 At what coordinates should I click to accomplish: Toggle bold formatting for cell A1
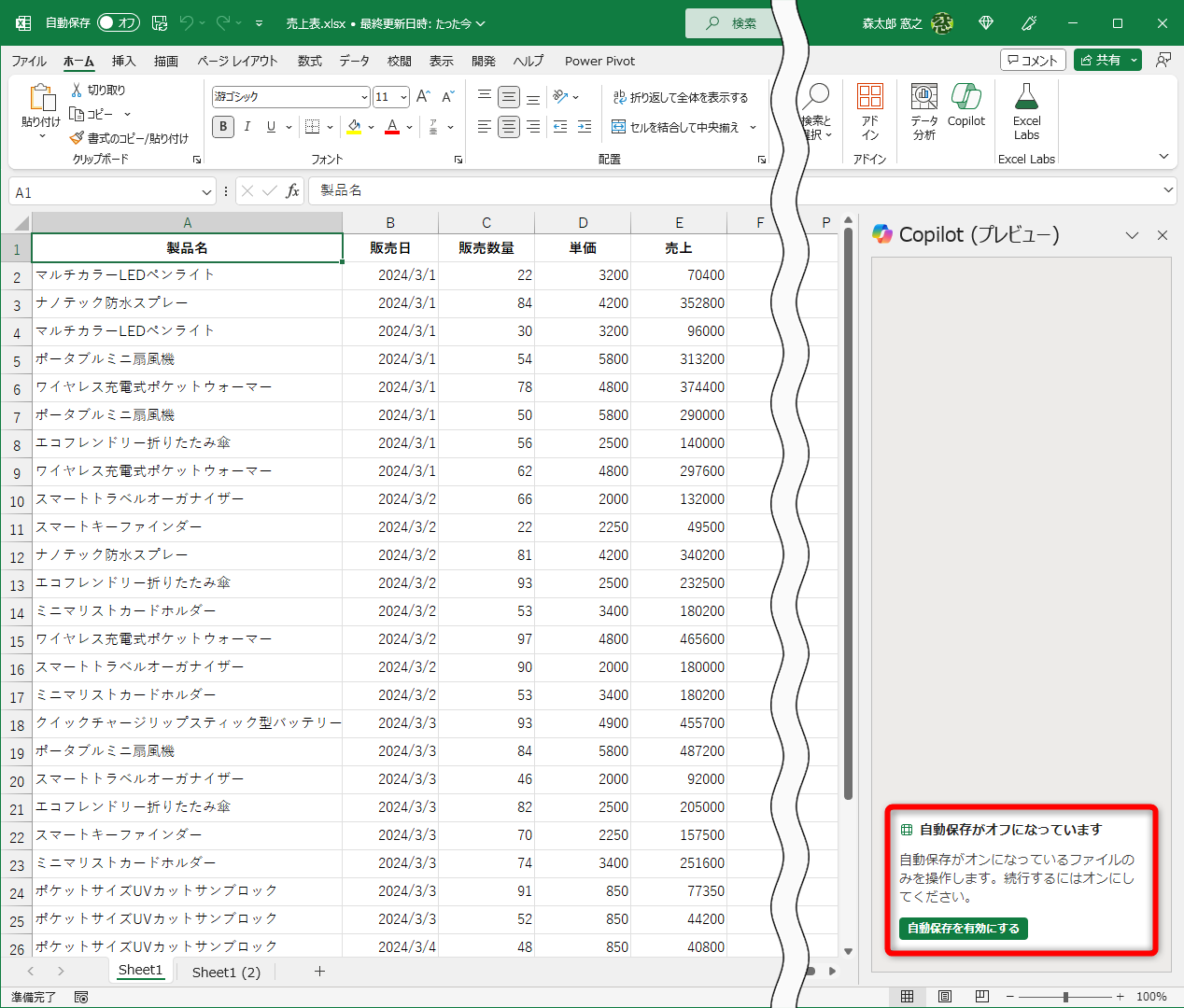tap(222, 126)
